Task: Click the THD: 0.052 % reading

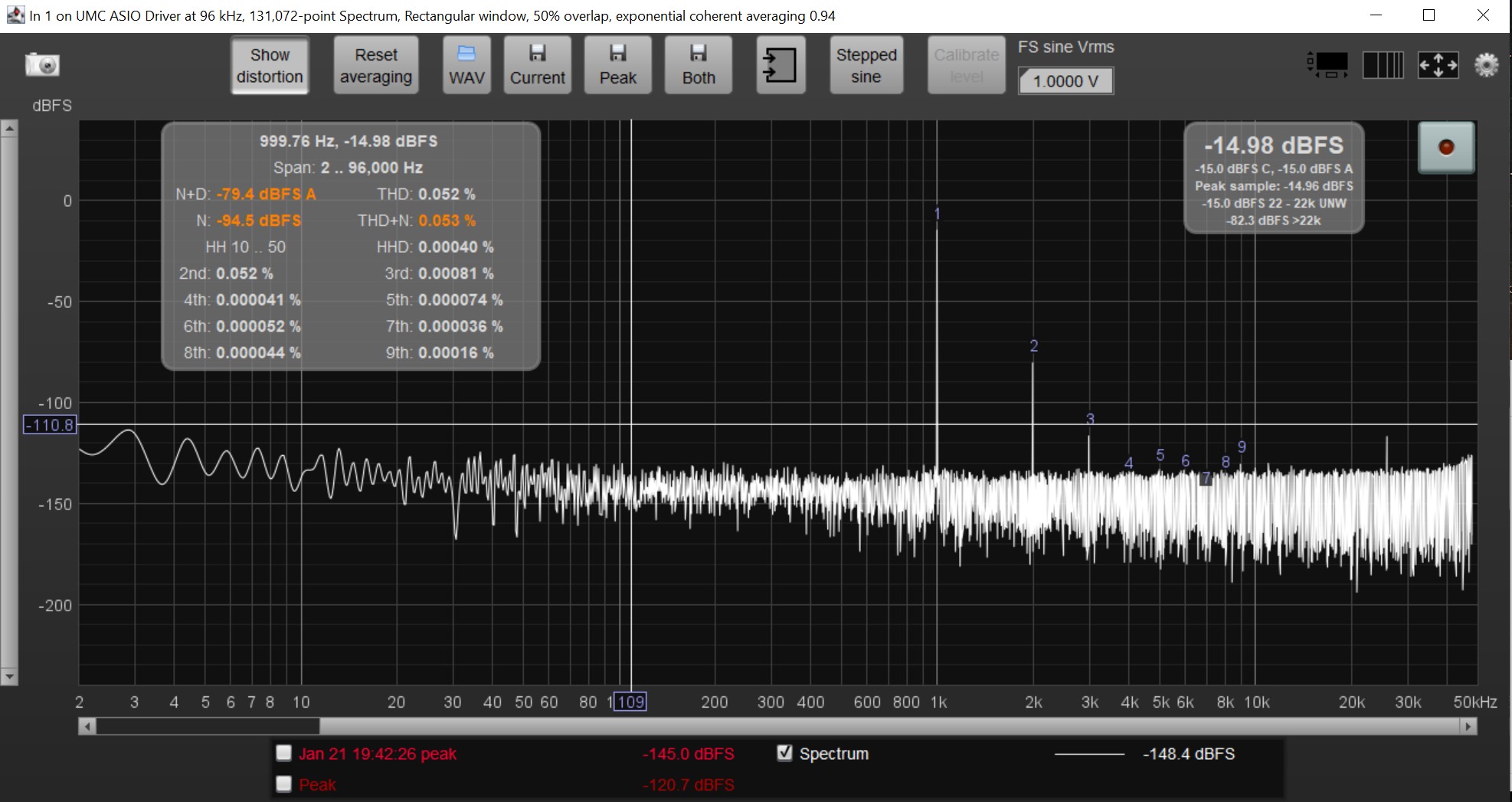Action: pos(426,195)
